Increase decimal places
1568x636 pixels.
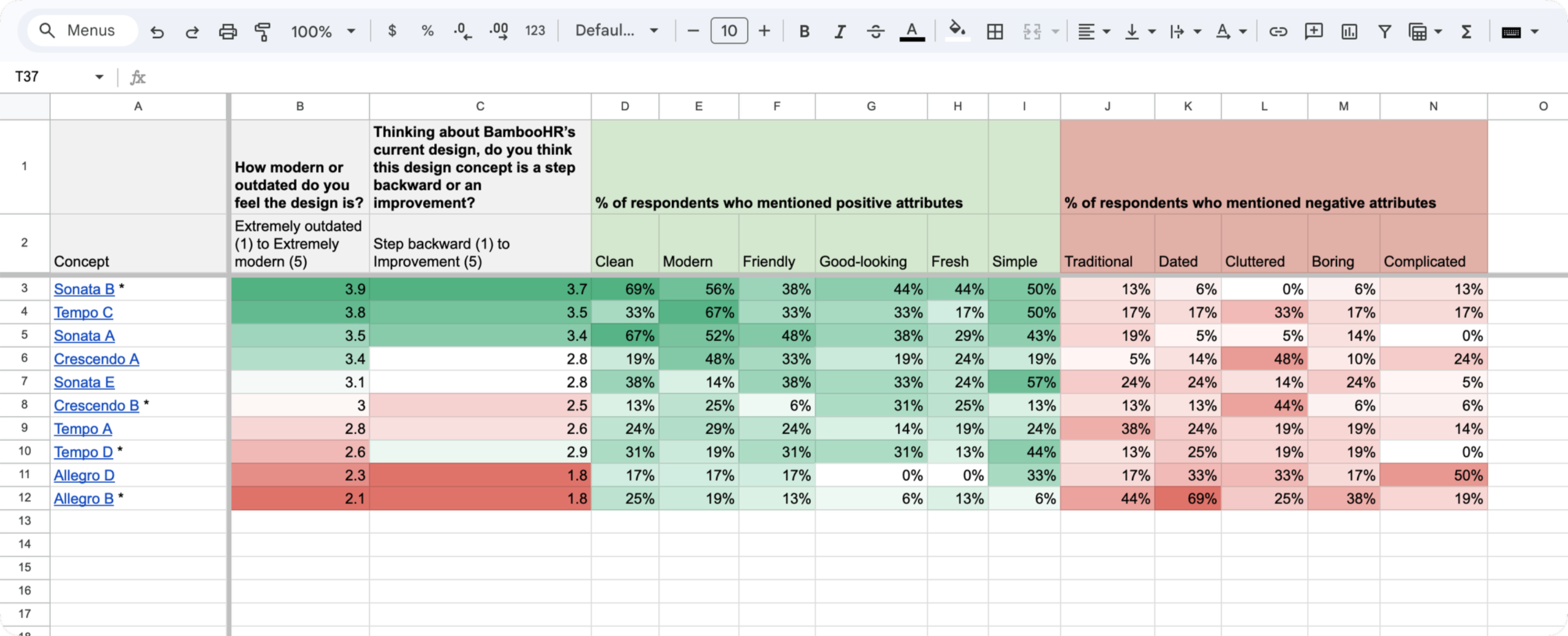tap(499, 31)
